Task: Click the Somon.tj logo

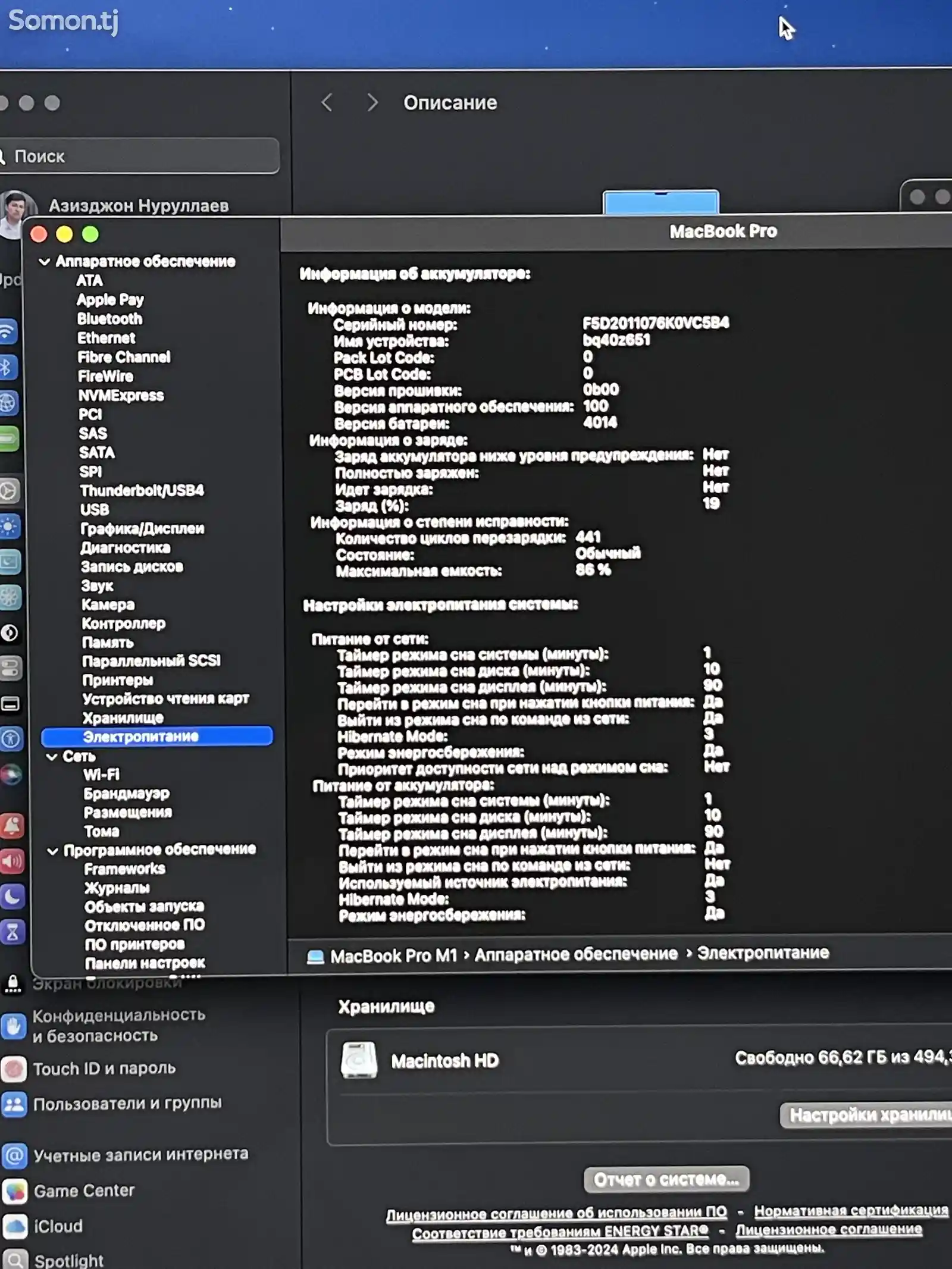Action: [x=63, y=21]
